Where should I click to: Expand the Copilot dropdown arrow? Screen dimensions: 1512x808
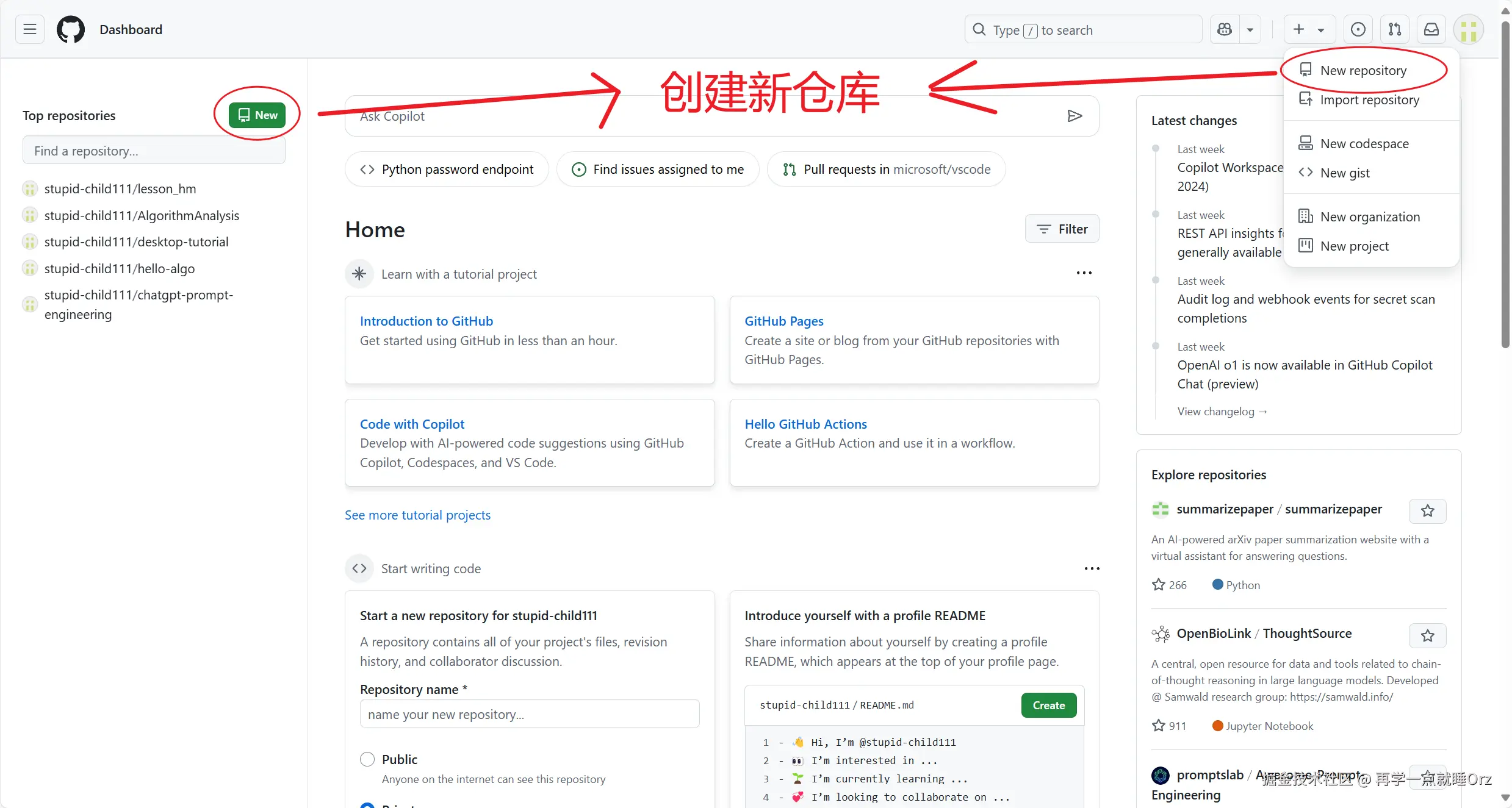(x=1250, y=29)
